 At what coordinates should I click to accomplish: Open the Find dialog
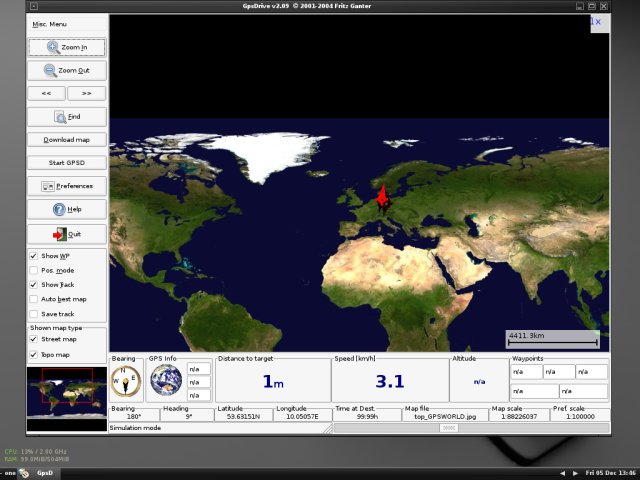coord(67,117)
